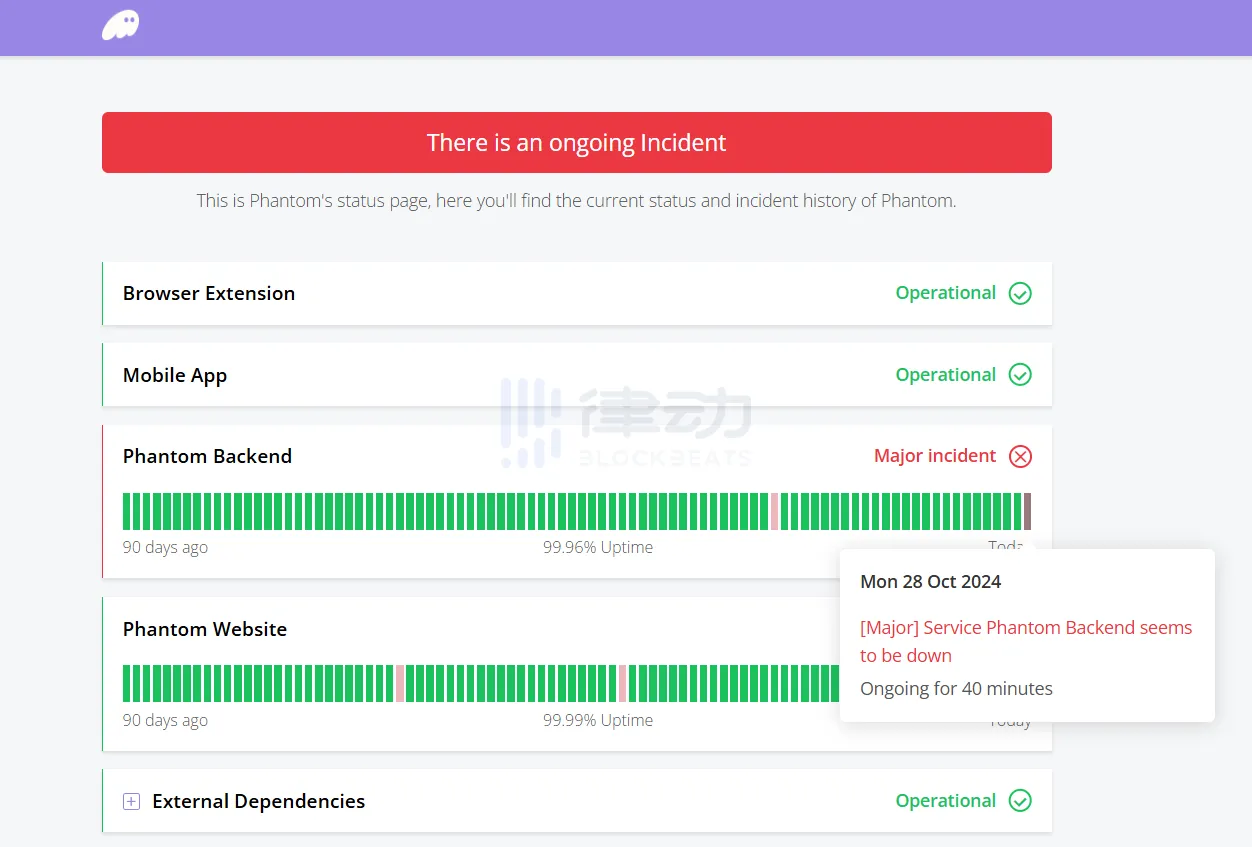Click first green bar of Phantom Backend uptime
The height and width of the screenshot is (847, 1252).
point(127,511)
